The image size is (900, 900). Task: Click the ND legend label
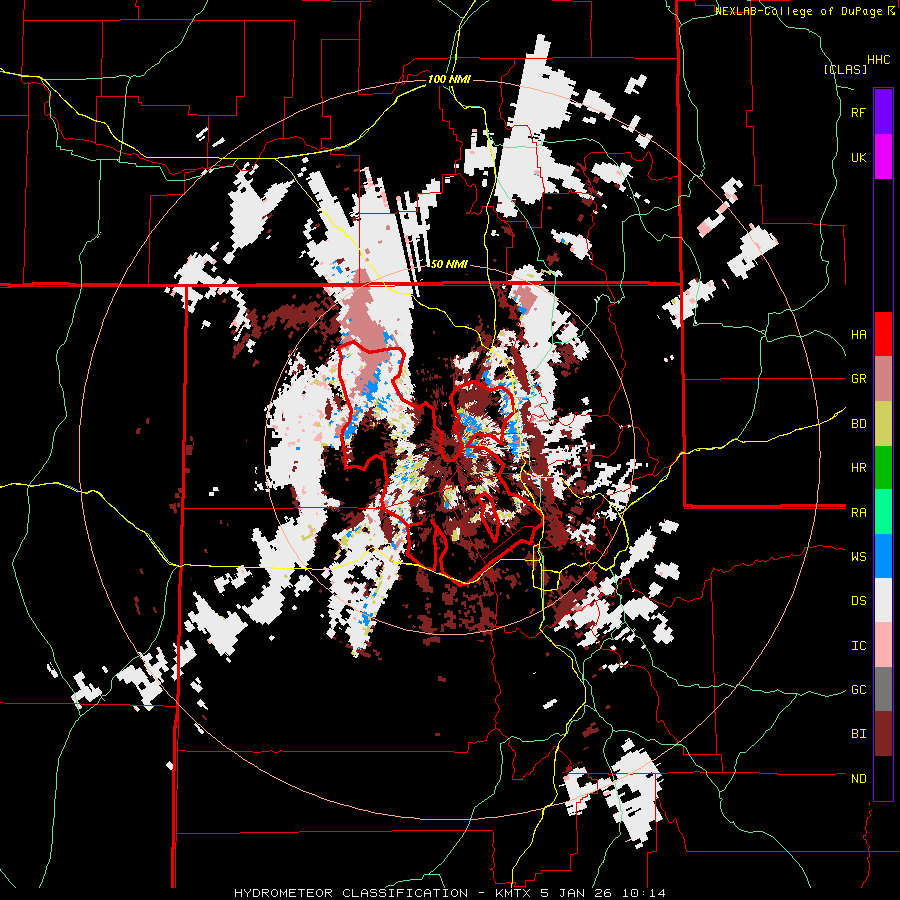pos(858,779)
